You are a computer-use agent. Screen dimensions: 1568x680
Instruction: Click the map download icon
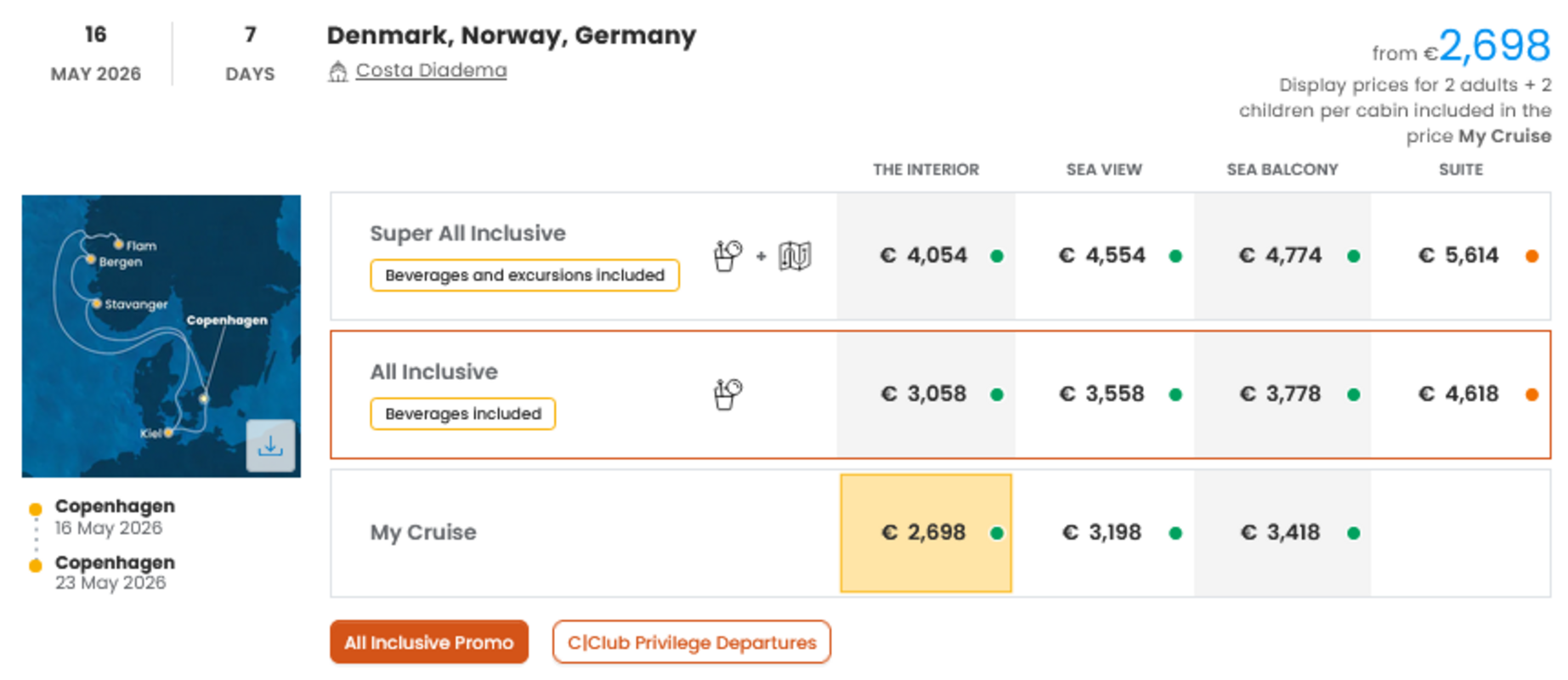click(270, 445)
